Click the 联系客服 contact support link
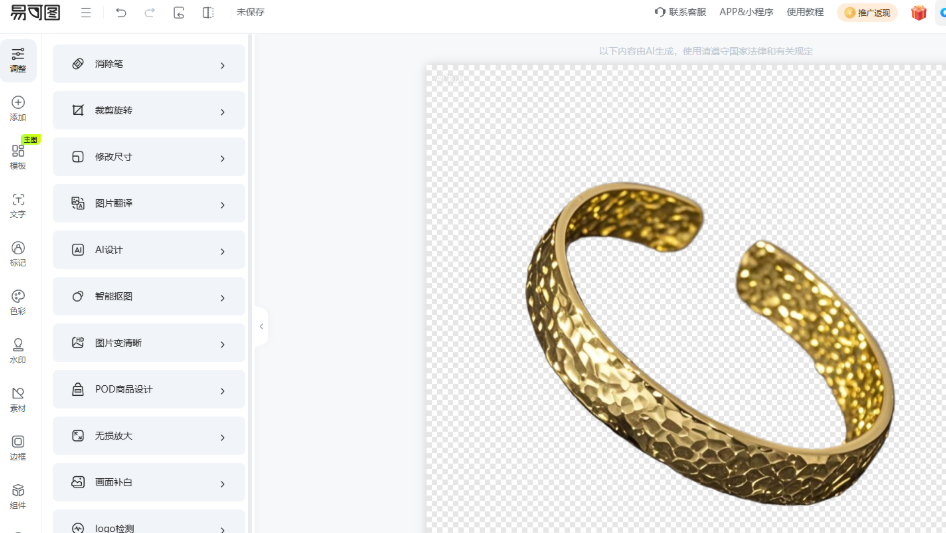 (680, 13)
